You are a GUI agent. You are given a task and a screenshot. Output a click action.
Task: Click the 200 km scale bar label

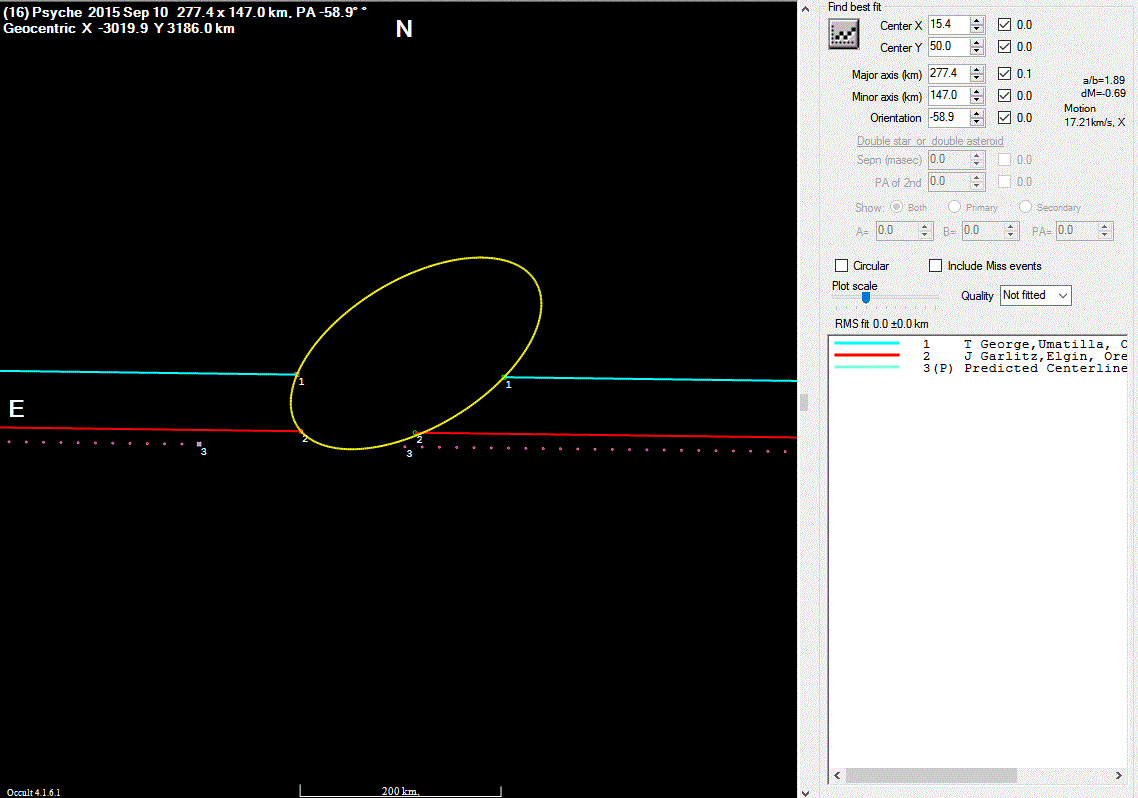(400, 791)
